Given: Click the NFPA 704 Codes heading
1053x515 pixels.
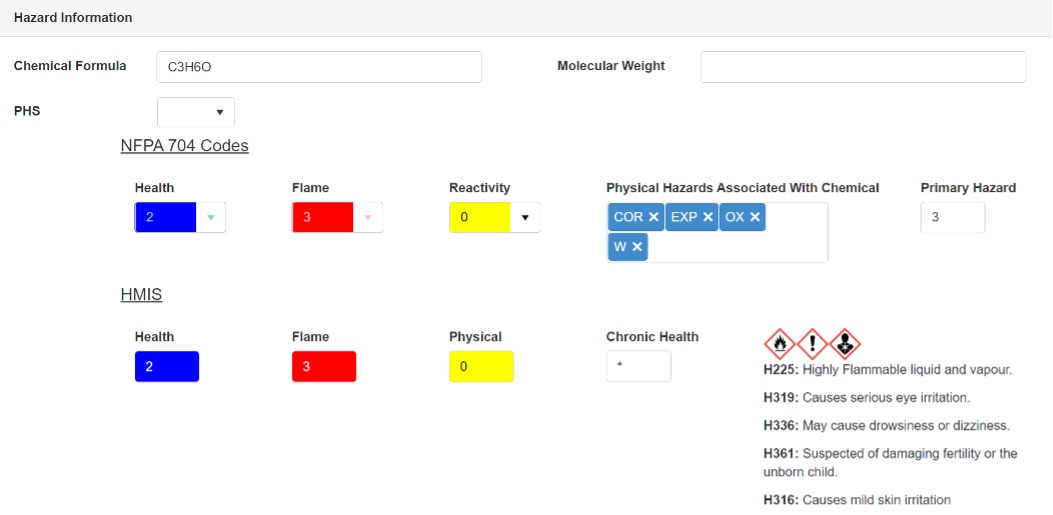Looking at the screenshot, I should [184, 146].
